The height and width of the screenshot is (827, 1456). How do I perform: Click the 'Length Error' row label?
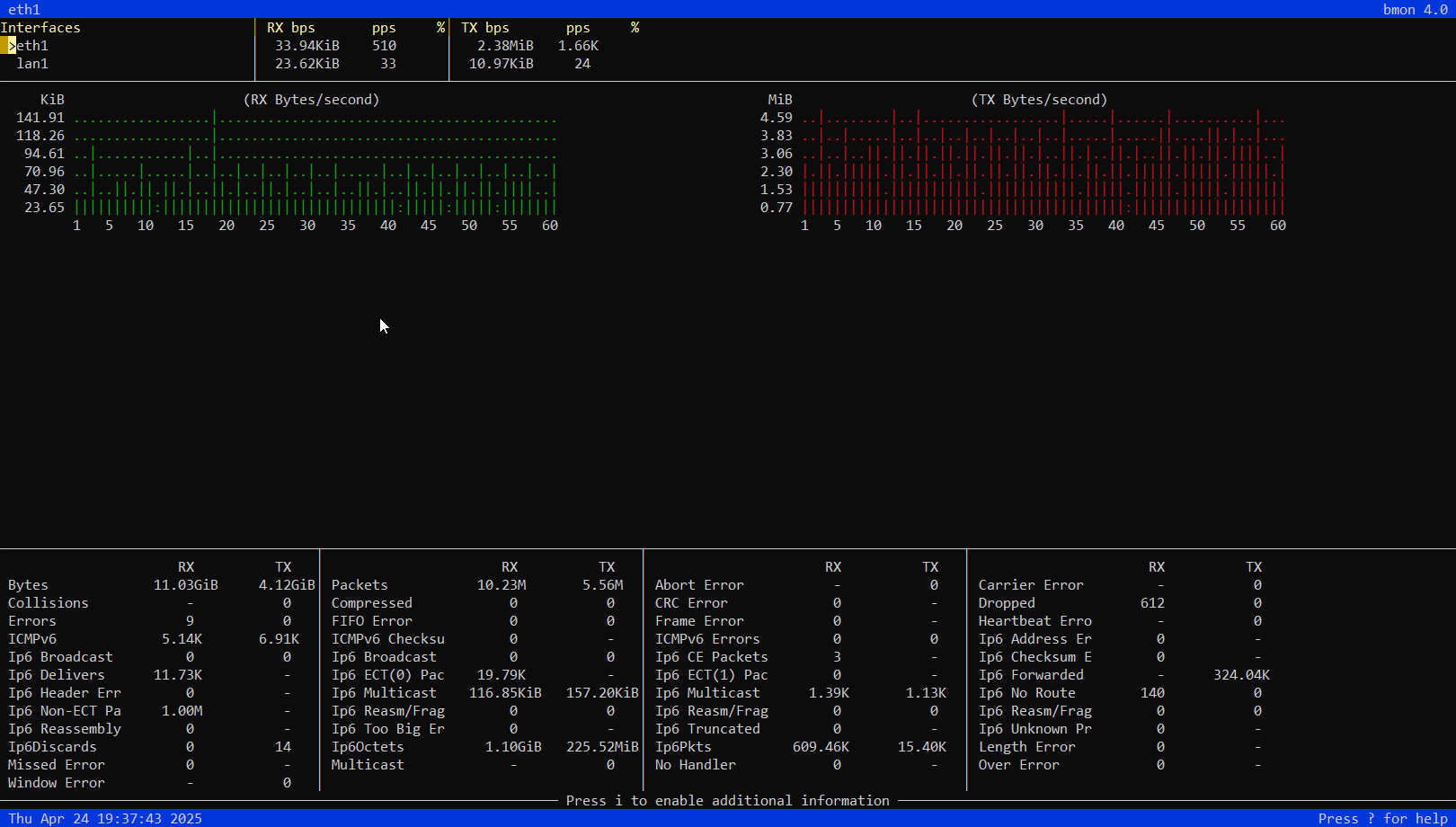point(1027,747)
